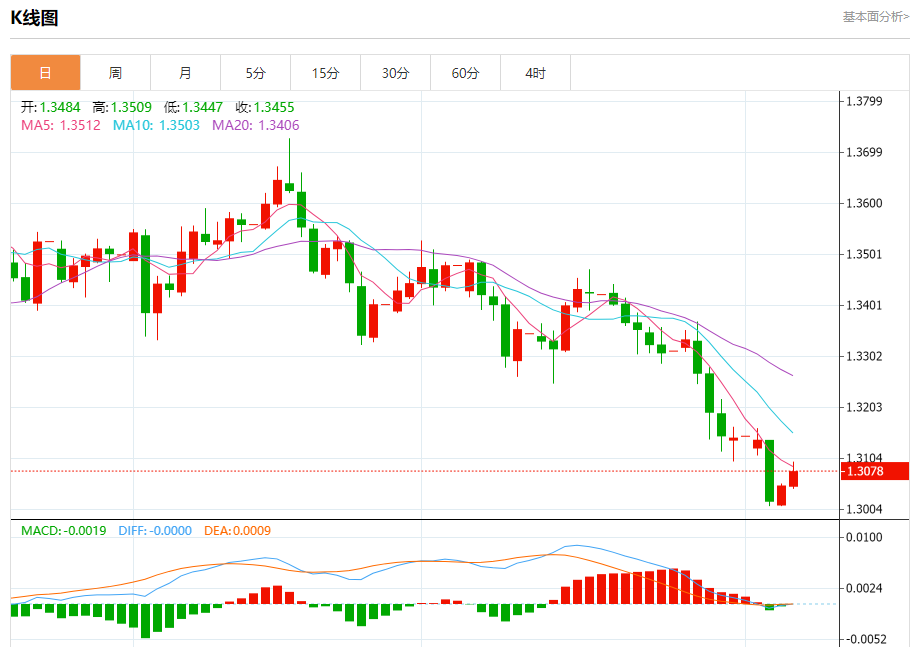
Task: Click the 1.3799 top price axis label
Action: 864,101
